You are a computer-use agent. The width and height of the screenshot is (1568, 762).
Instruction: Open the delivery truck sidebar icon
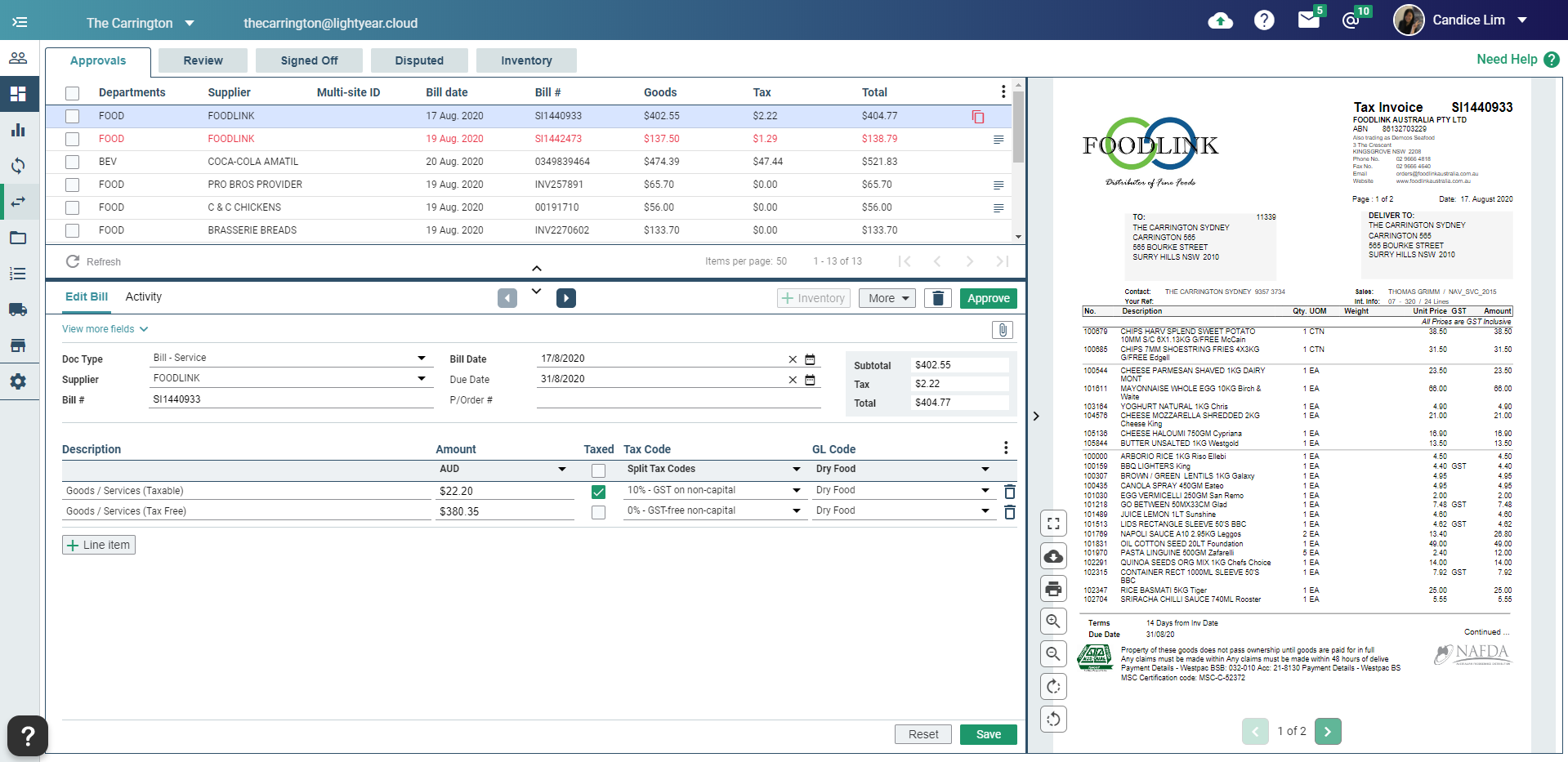click(x=18, y=310)
